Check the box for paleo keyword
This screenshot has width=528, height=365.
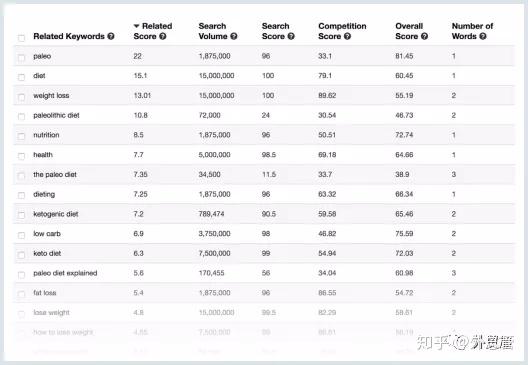tap(21, 58)
